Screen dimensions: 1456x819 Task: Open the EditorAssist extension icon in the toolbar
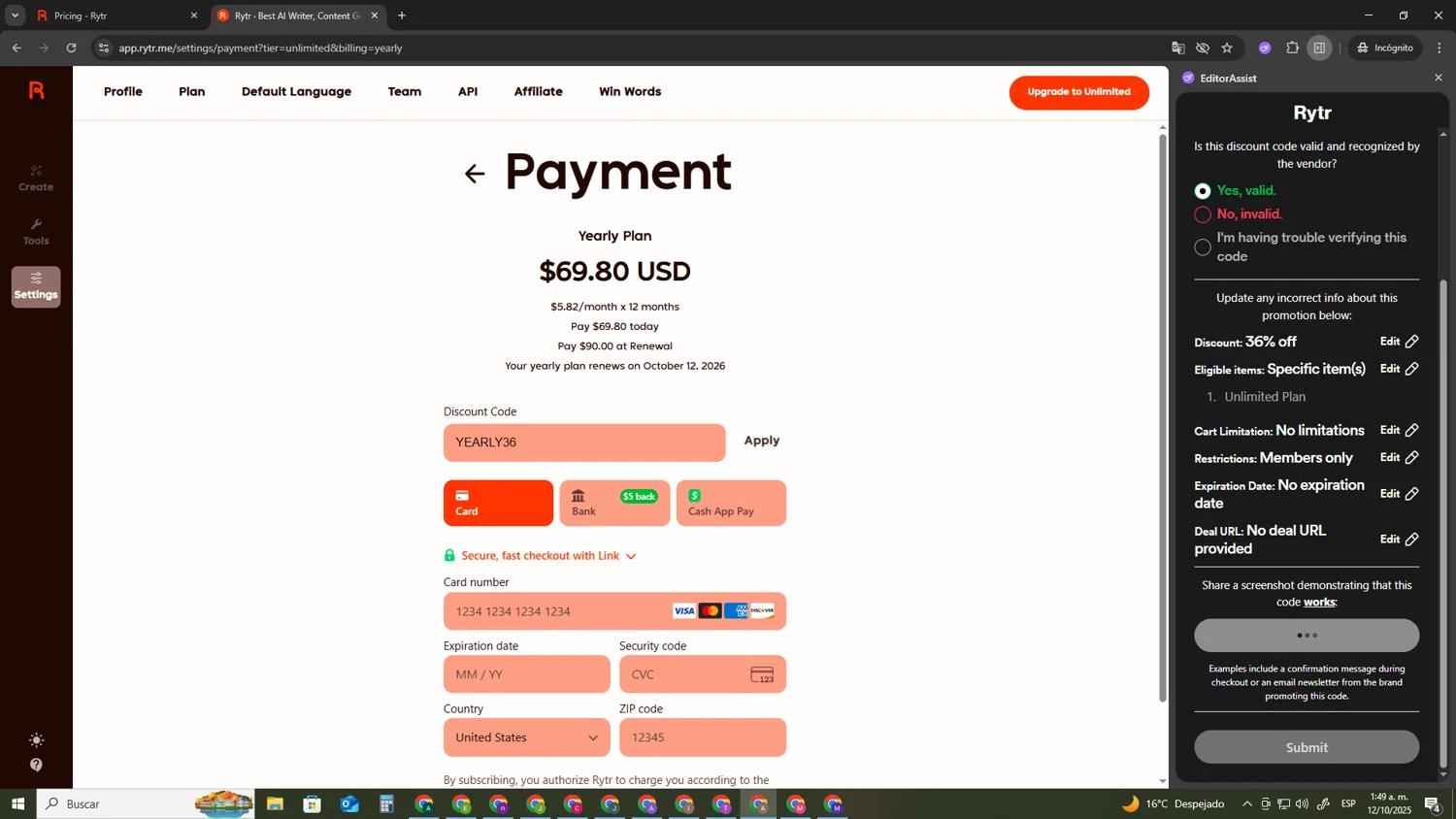point(1265,48)
